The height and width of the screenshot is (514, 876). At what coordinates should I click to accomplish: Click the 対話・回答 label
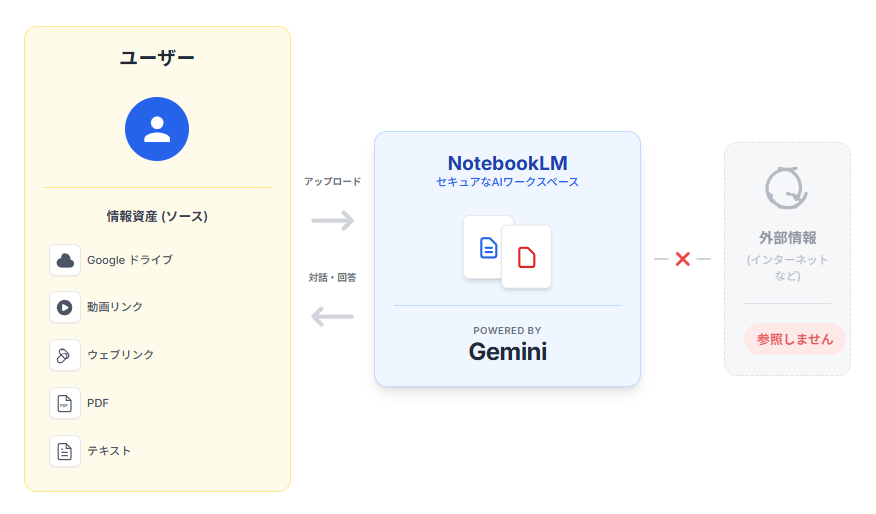point(332,278)
